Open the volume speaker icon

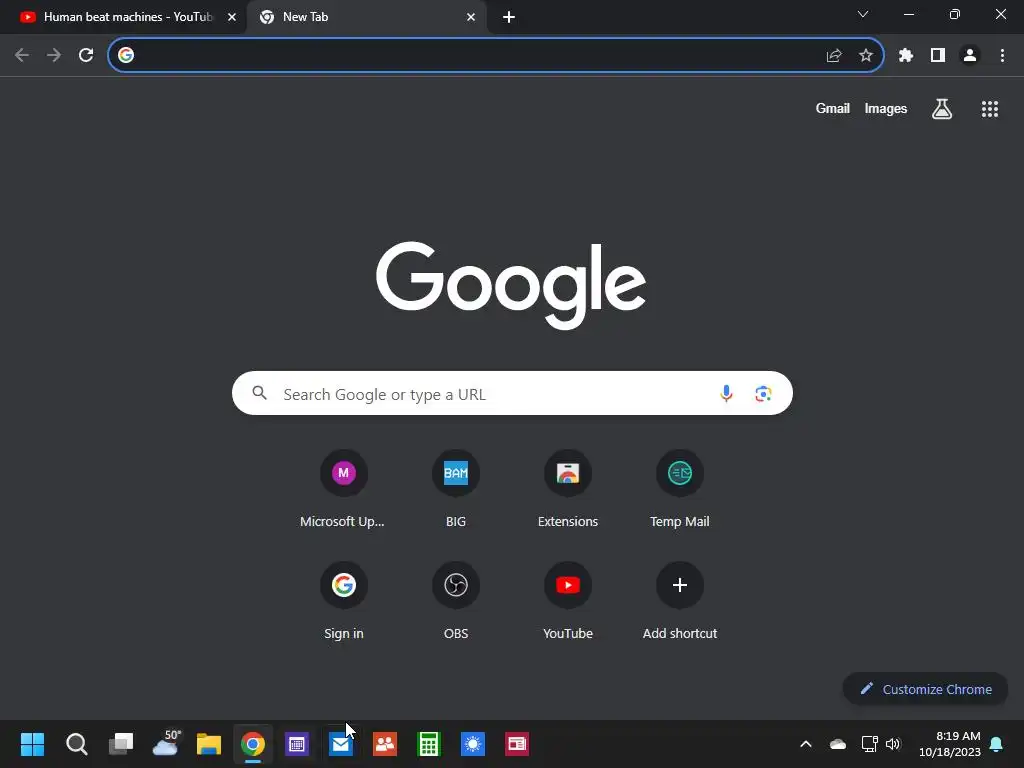893,744
